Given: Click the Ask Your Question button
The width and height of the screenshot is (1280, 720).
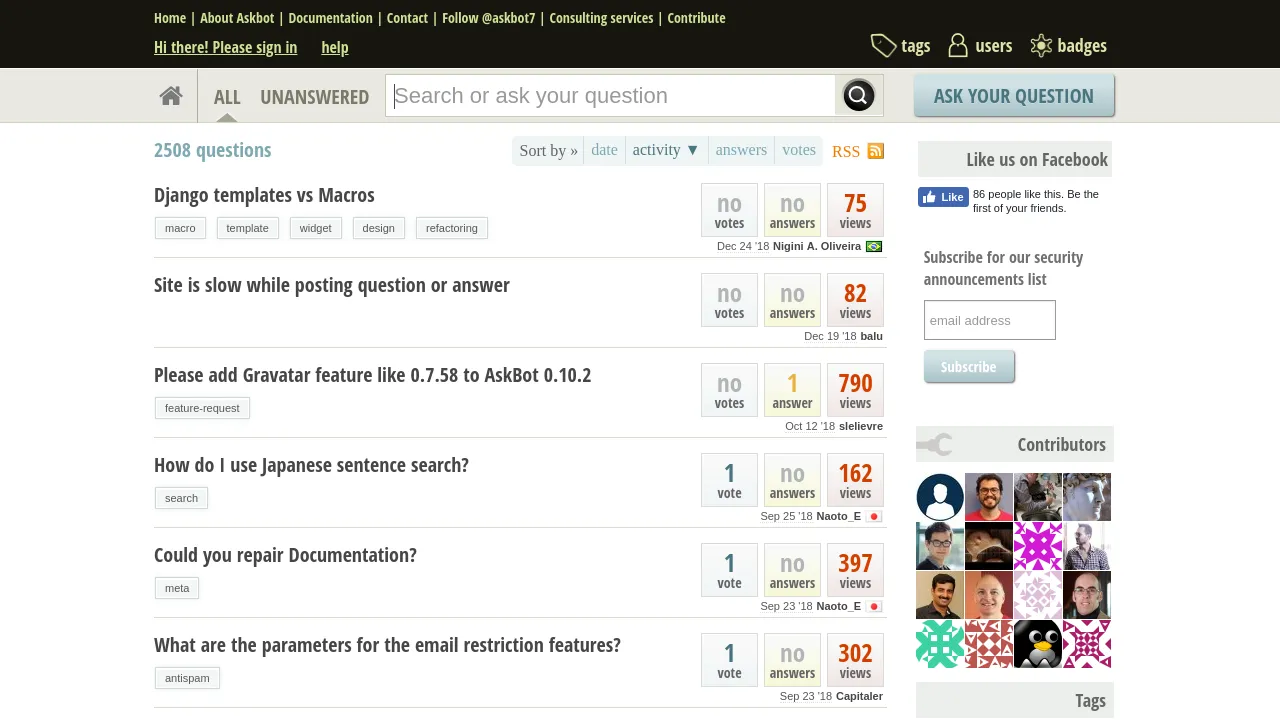Looking at the screenshot, I should [1013, 96].
